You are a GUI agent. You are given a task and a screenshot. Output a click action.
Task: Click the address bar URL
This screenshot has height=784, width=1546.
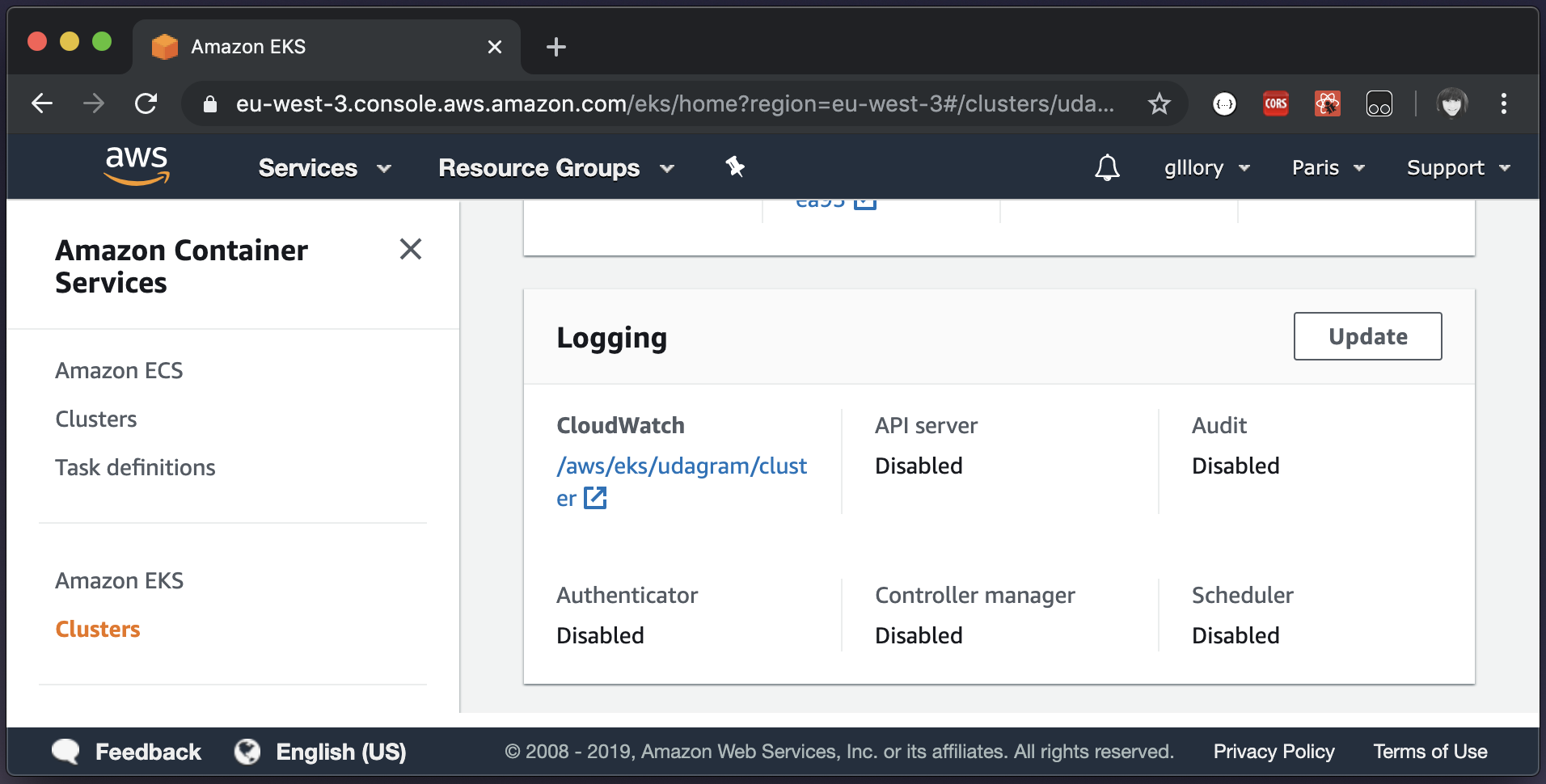click(674, 103)
